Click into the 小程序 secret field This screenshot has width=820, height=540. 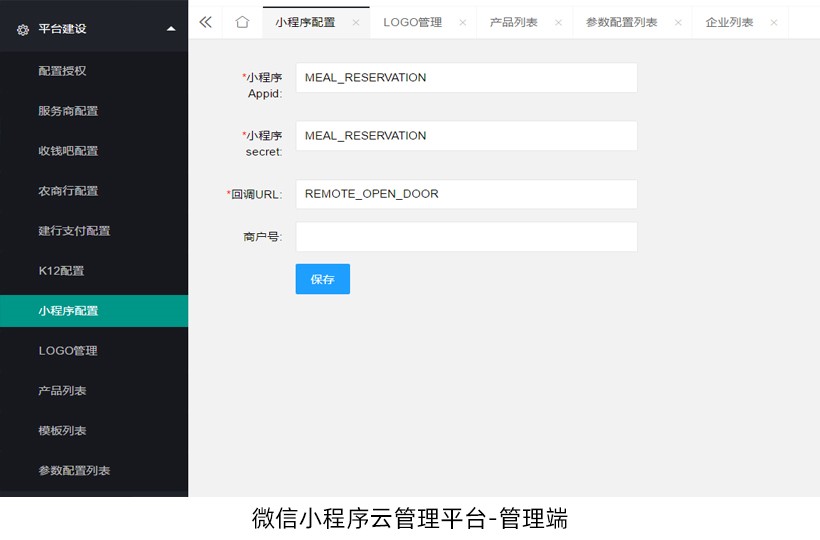[x=466, y=136]
